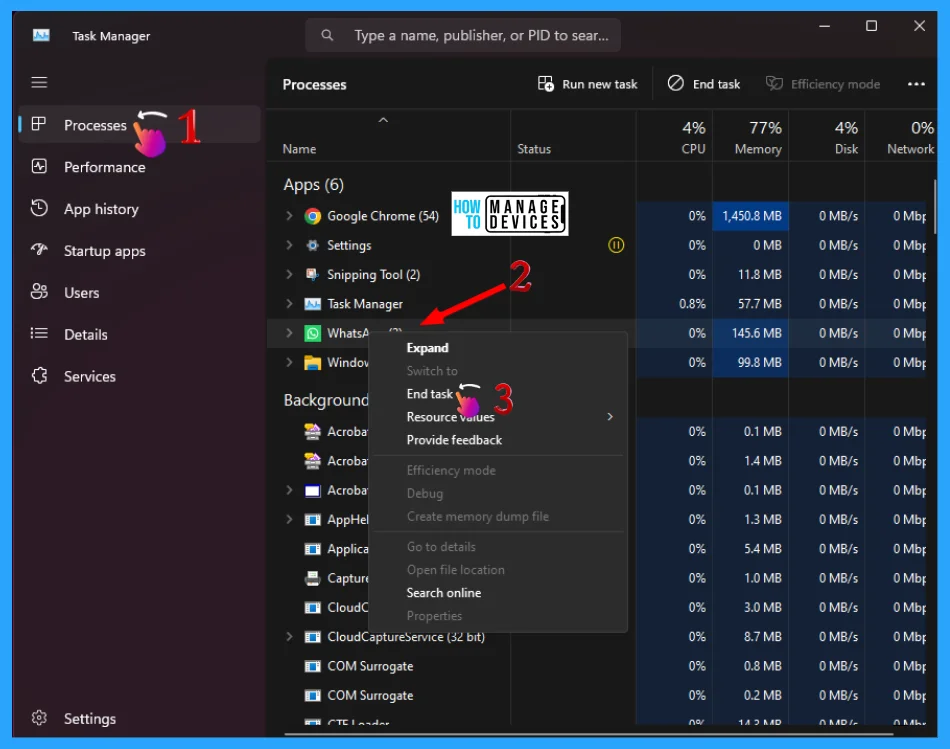
Task: Click the search box for name or PID
Action: point(463,35)
